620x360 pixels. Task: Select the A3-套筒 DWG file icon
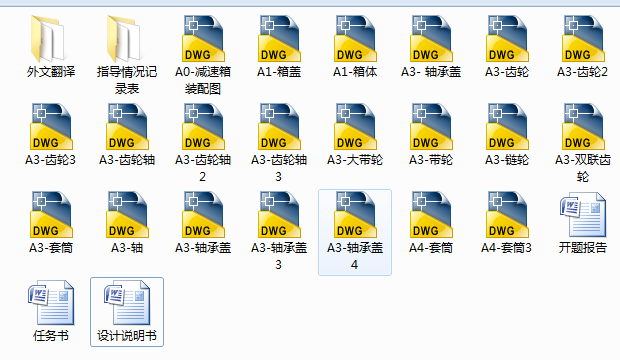click(x=51, y=214)
